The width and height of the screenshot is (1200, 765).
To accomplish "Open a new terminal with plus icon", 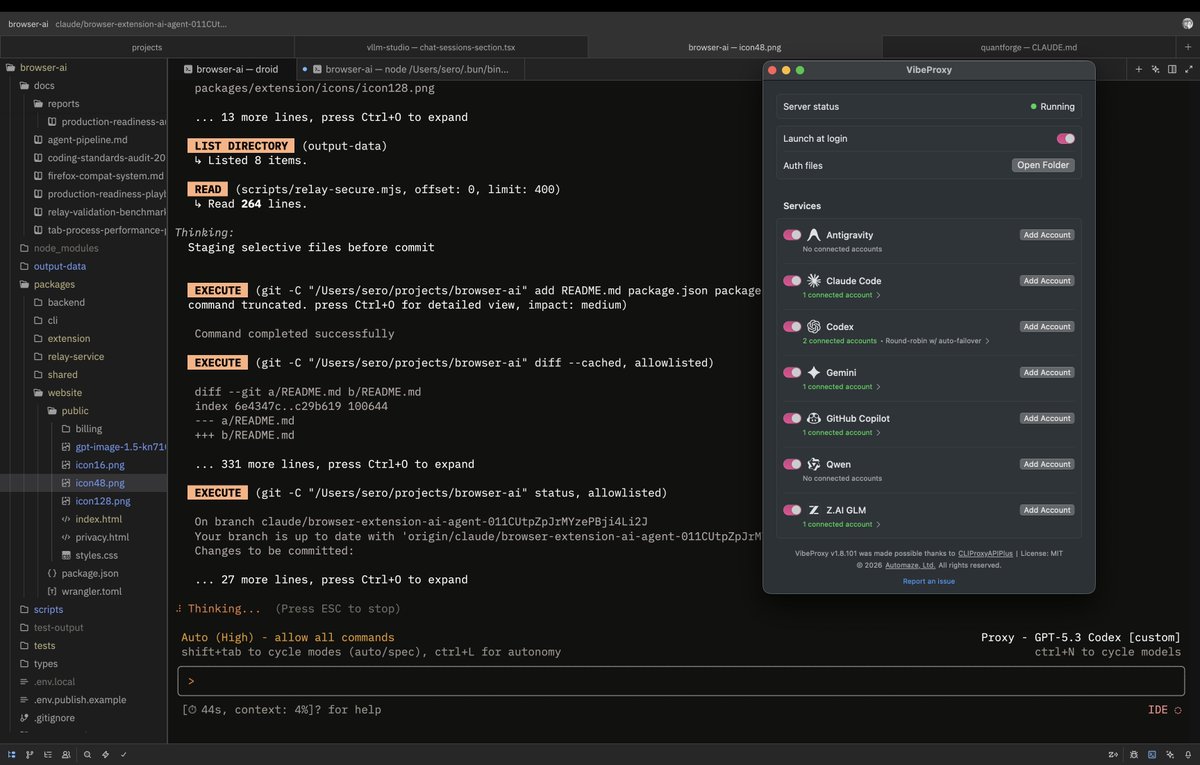I will tap(1138, 69).
